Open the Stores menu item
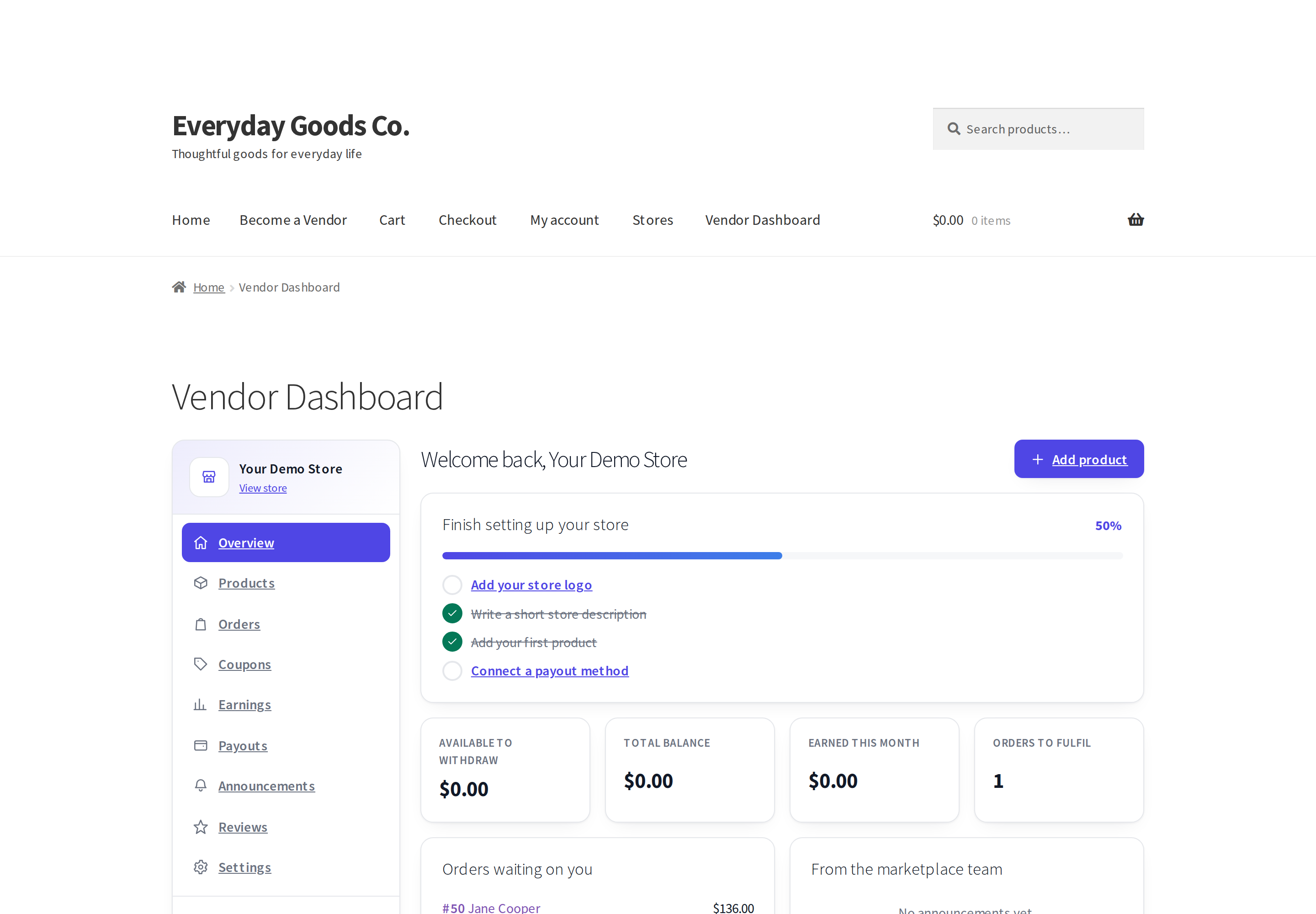Viewport: 1316px width, 914px height. tap(653, 220)
